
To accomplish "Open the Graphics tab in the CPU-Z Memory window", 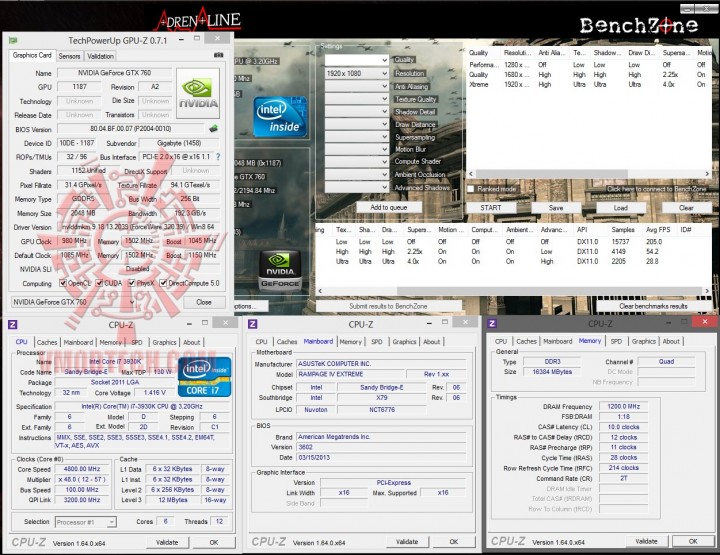I will click(643, 341).
